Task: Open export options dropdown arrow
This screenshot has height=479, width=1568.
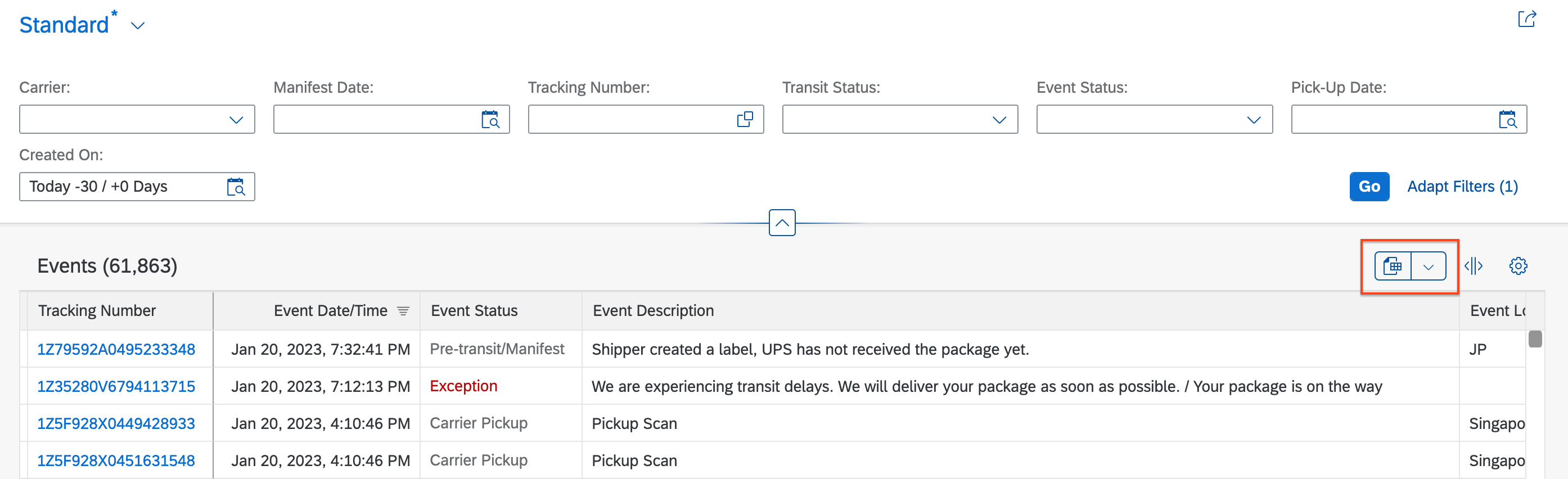Action: [1428, 266]
